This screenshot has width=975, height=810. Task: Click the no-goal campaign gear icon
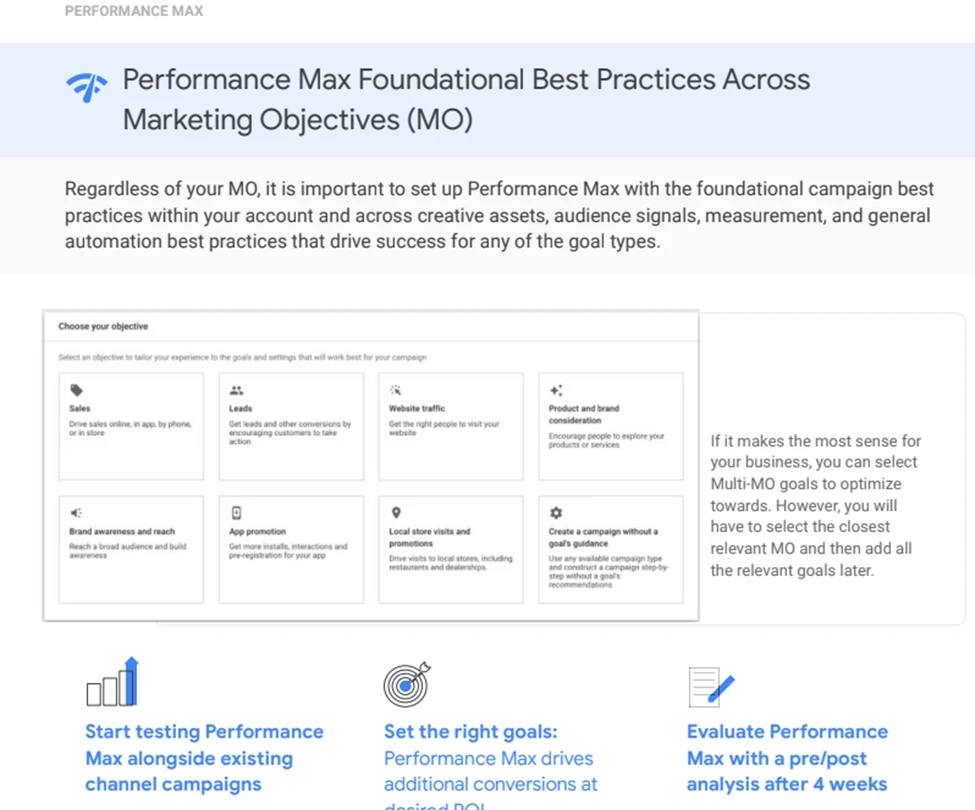pyautogui.click(x=556, y=513)
